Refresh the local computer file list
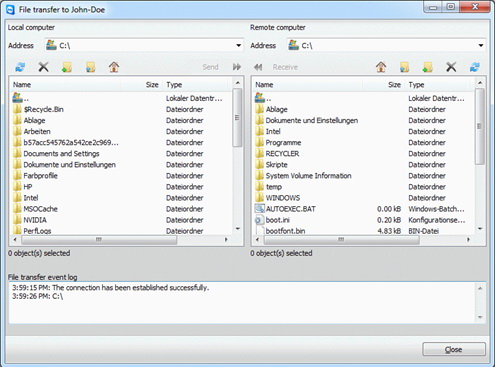 pos(20,67)
